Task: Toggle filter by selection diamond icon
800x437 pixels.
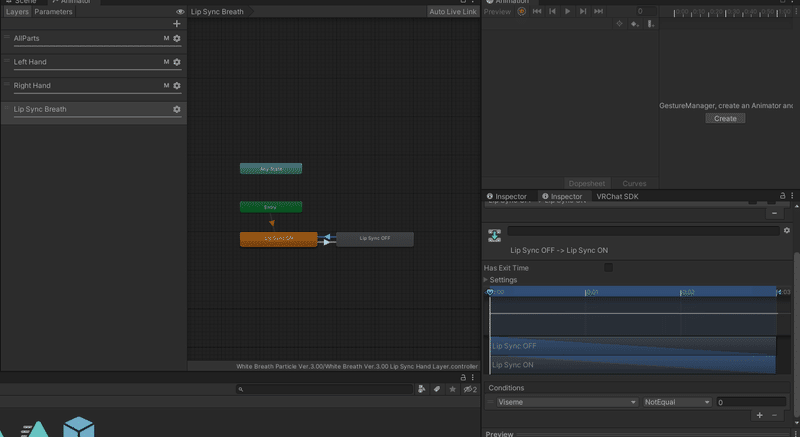Action: (619, 23)
